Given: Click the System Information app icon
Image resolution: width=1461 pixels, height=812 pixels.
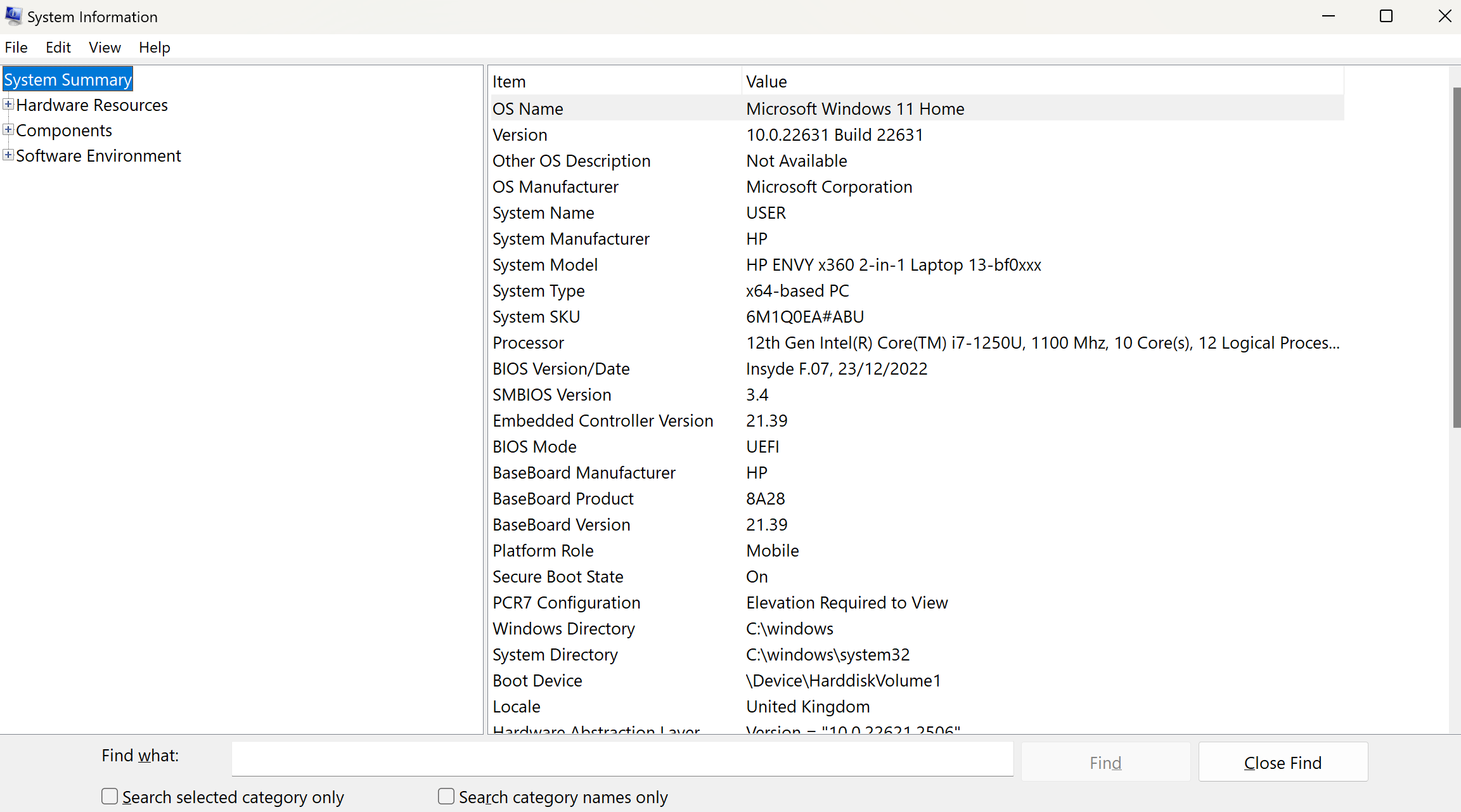Looking at the screenshot, I should 13,16.
